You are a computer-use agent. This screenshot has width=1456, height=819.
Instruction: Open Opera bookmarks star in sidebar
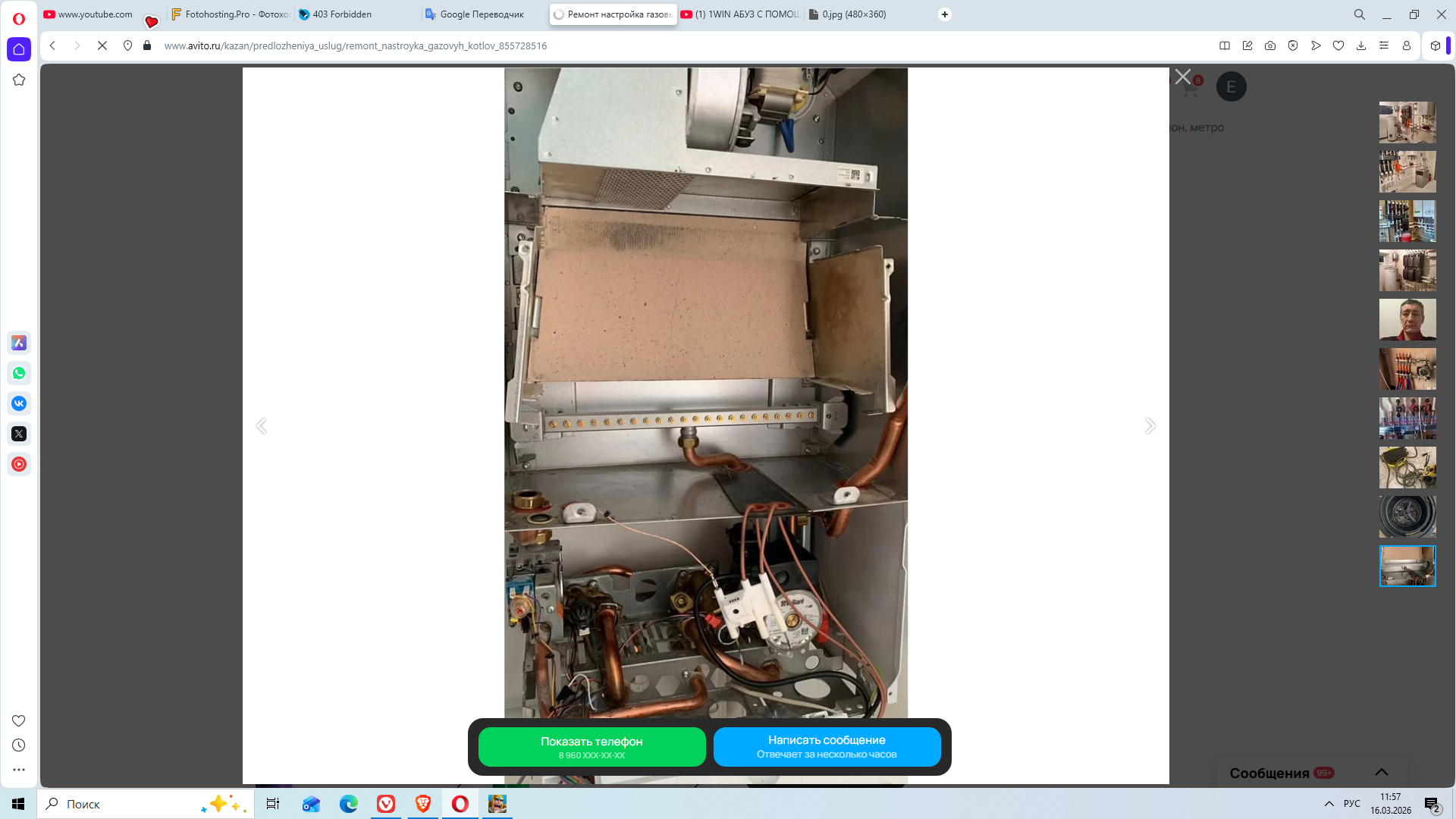click(19, 80)
